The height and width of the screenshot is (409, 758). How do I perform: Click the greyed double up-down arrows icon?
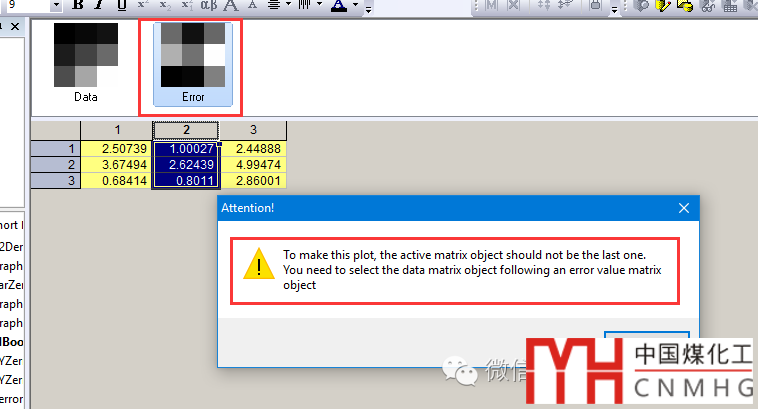pyautogui.click(x=544, y=5)
